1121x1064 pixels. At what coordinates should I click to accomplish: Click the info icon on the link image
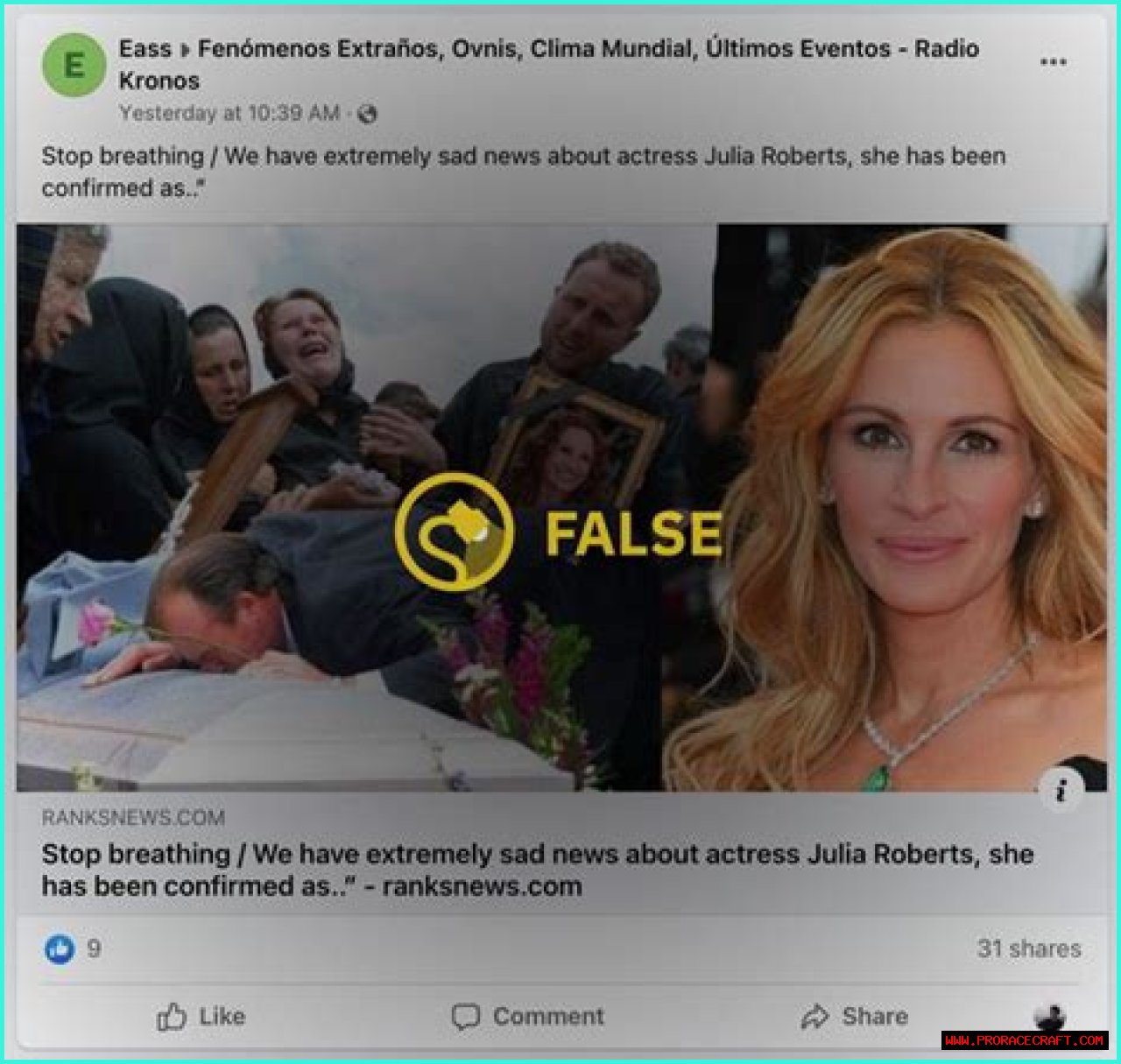click(1061, 791)
